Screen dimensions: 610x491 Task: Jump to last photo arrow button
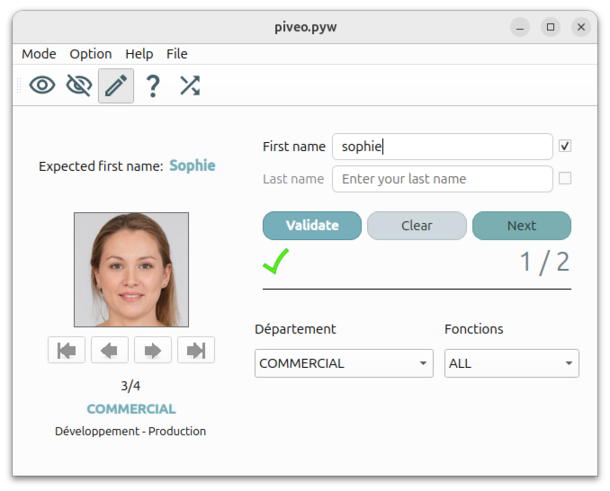pos(196,350)
